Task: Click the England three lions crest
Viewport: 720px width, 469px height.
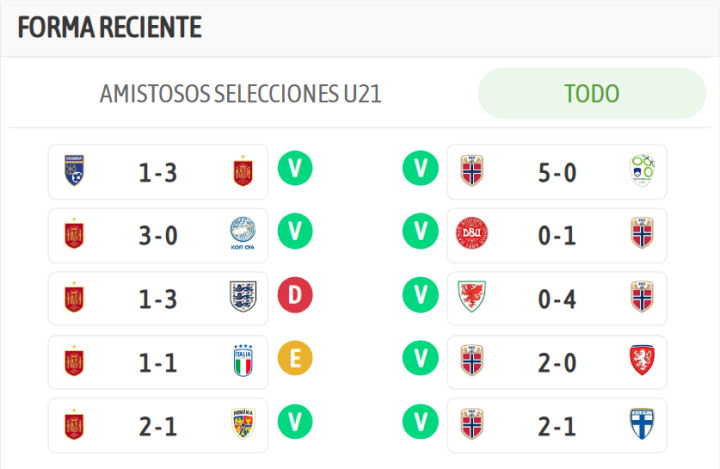Action: coord(242,297)
